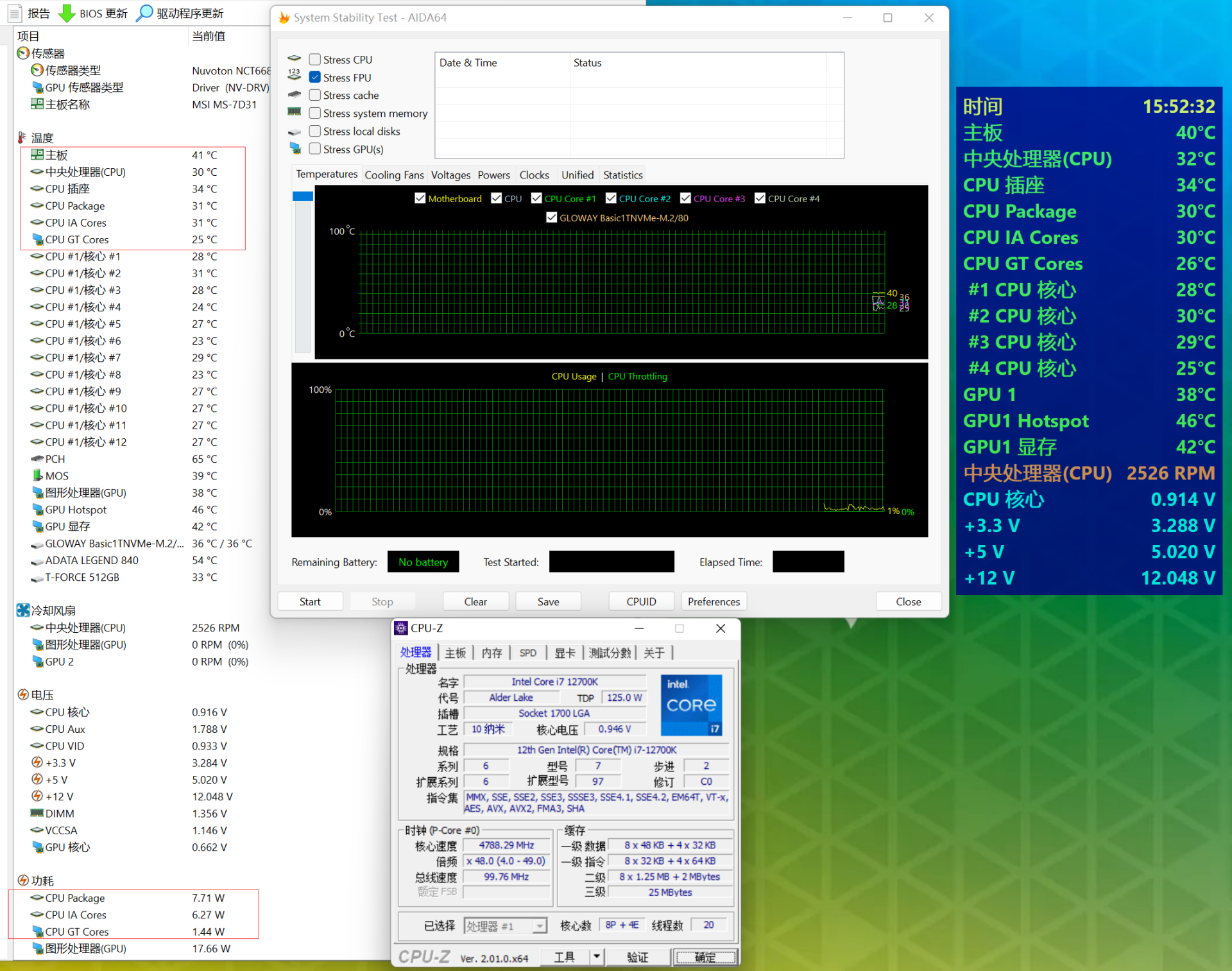Open the 内存 tab in CPU-Z
The width and height of the screenshot is (1232, 971).
(x=492, y=653)
